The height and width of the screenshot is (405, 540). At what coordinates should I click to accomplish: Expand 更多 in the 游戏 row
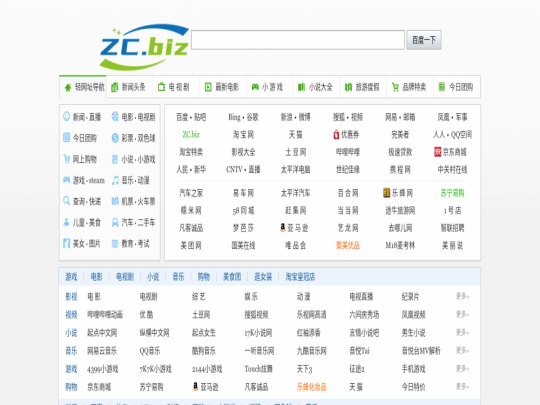tap(462, 368)
